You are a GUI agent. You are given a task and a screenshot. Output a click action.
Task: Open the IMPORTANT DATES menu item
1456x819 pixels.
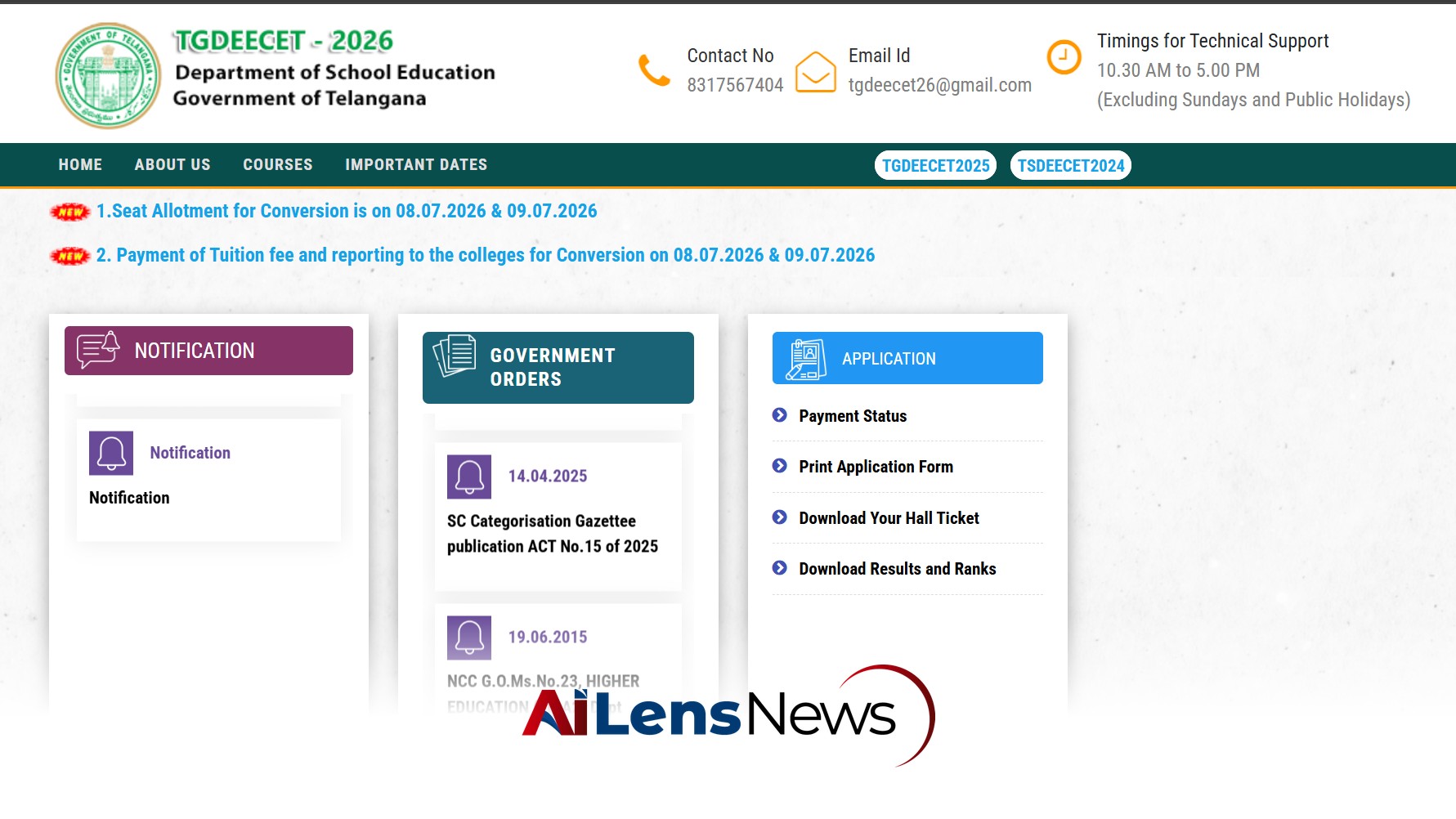click(x=416, y=164)
